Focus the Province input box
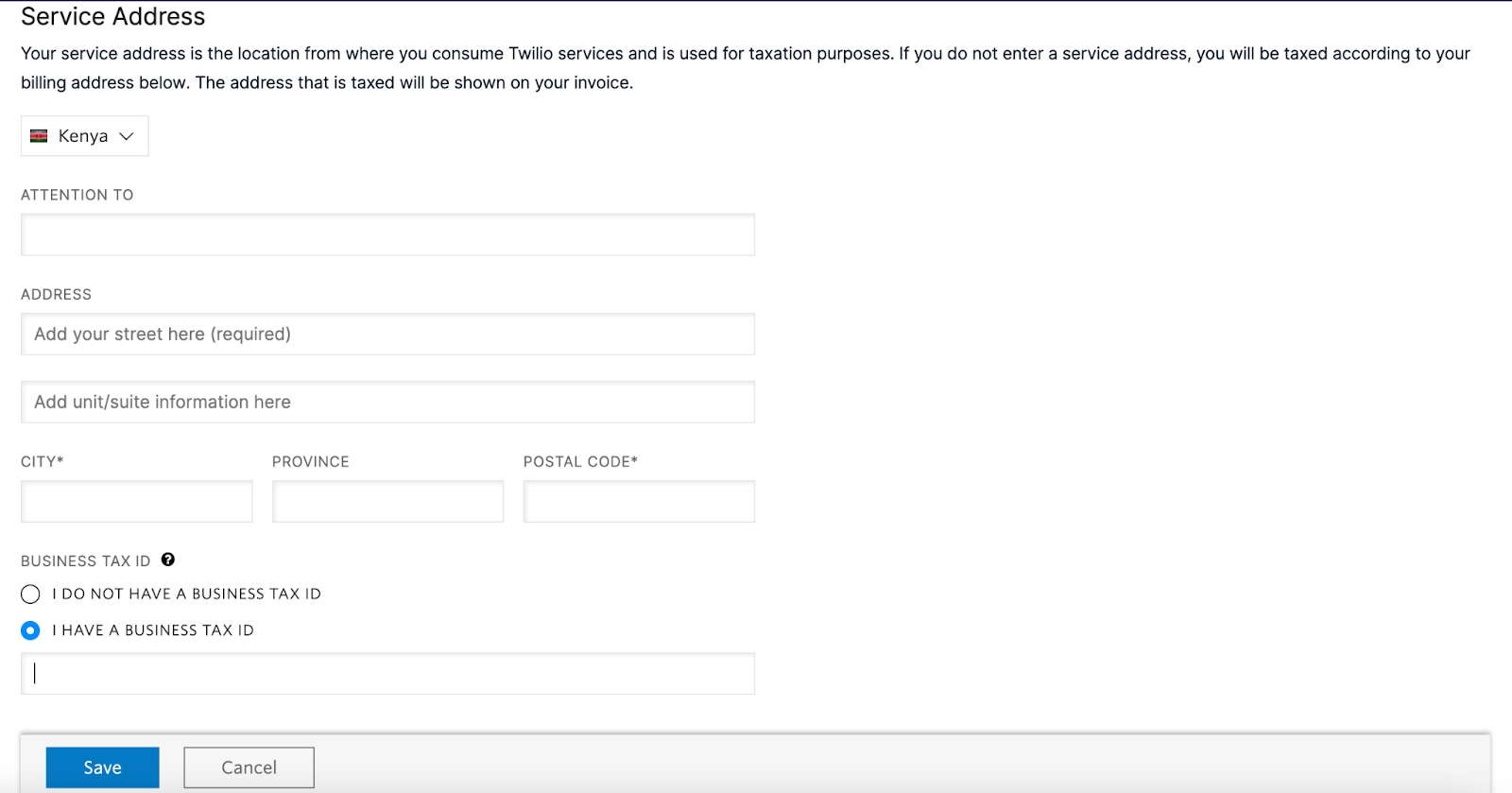The height and width of the screenshot is (793, 1512). [x=387, y=502]
